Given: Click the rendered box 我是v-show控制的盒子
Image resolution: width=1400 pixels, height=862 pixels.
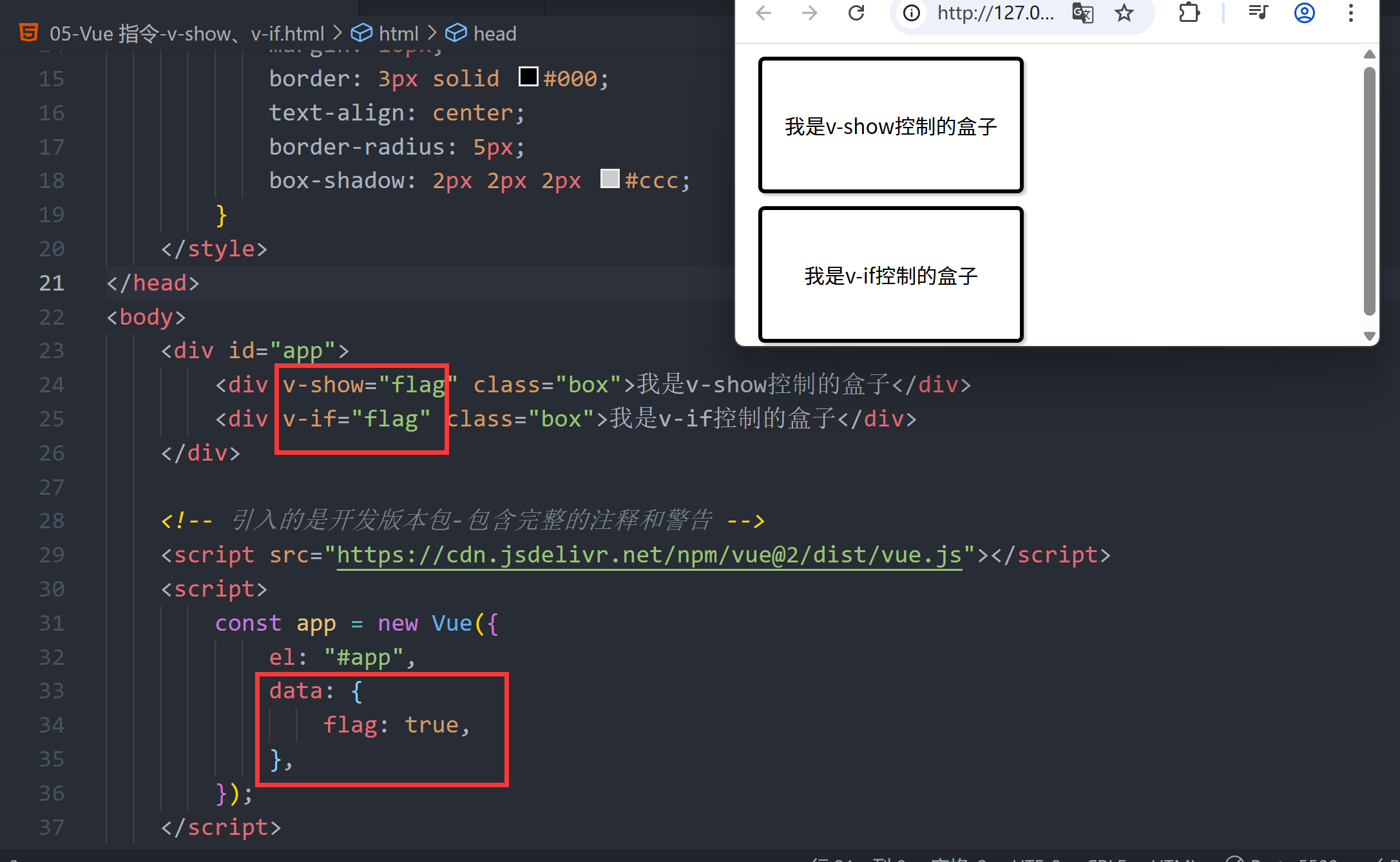Looking at the screenshot, I should click(x=891, y=125).
